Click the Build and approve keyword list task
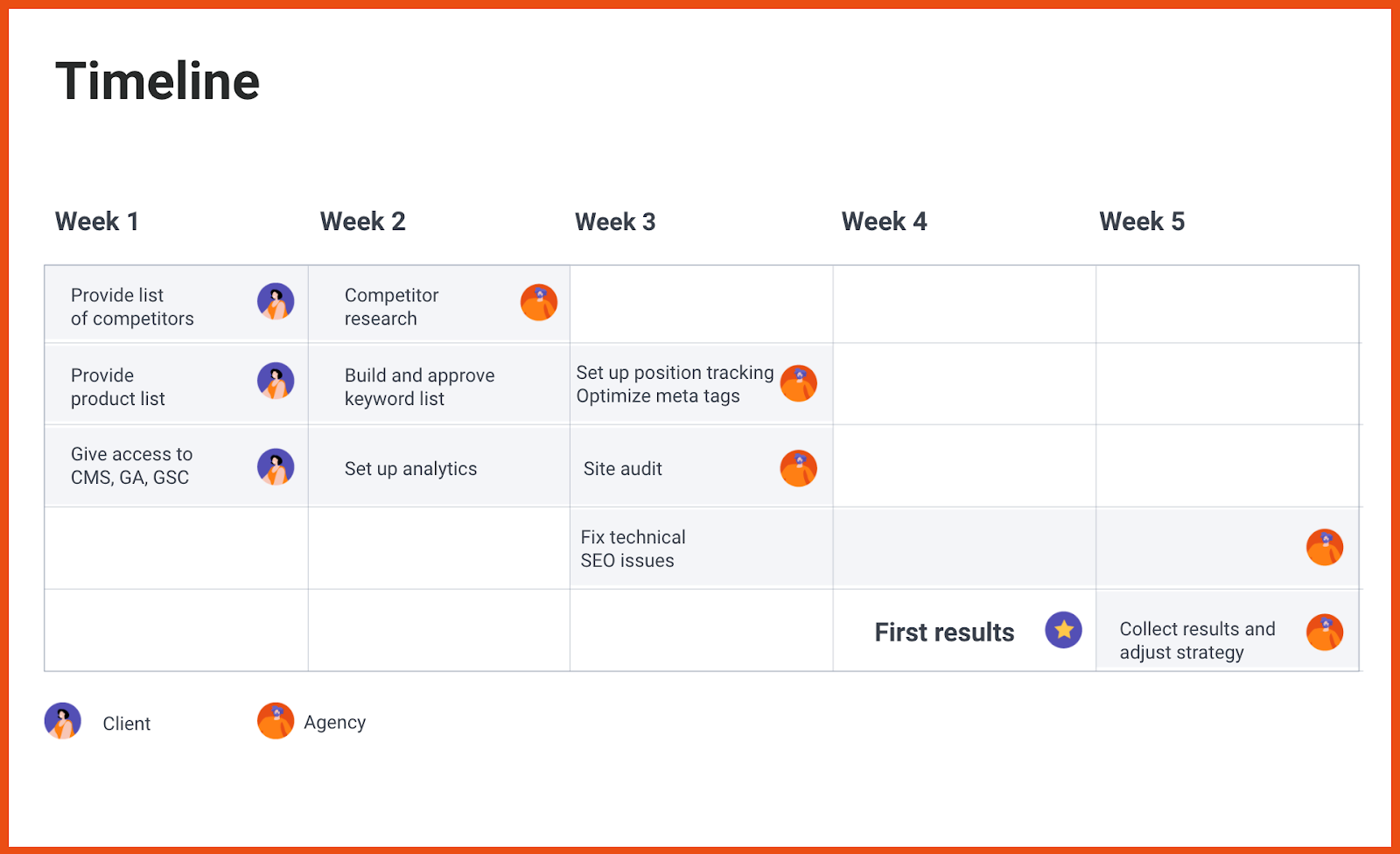The height and width of the screenshot is (854, 1400). pos(419,387)
